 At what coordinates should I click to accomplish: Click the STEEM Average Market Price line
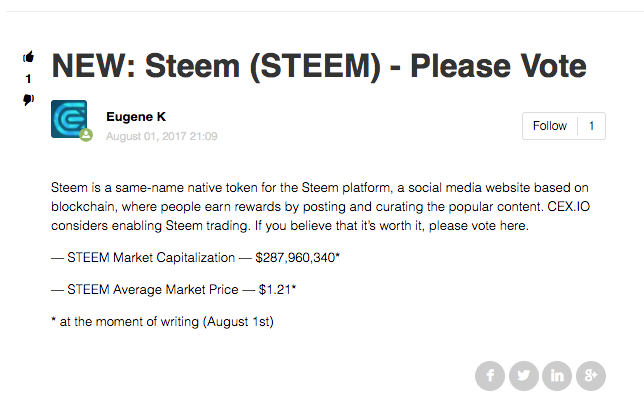[x=173, y=290]
